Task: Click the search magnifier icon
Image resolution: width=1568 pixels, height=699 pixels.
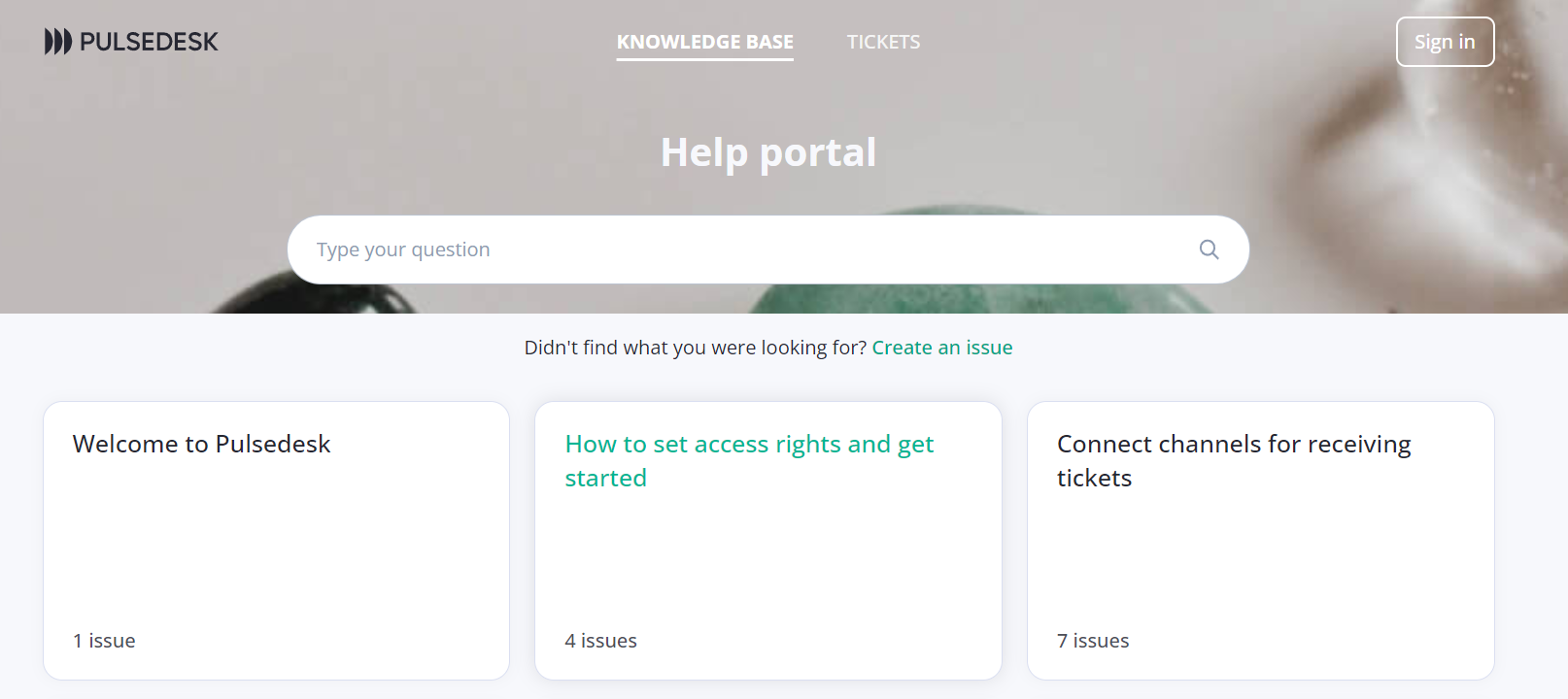Action: tap(1209, 250)
